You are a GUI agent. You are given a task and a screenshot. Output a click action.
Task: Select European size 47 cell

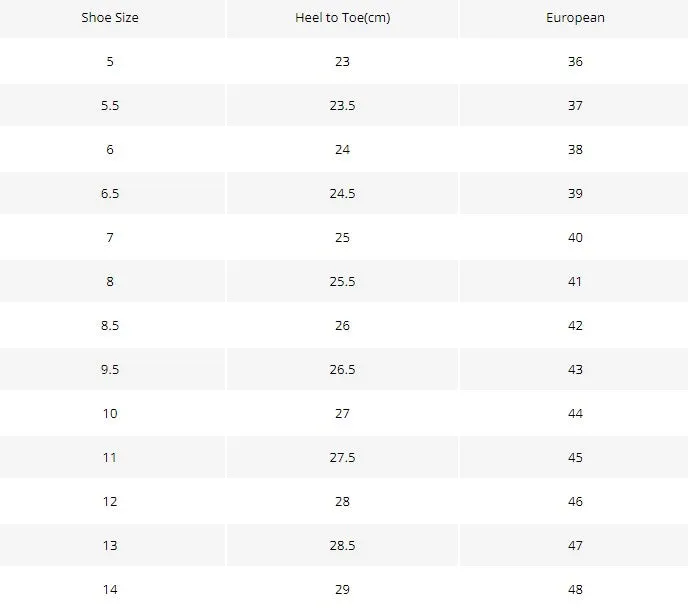[x=575, y=545]
